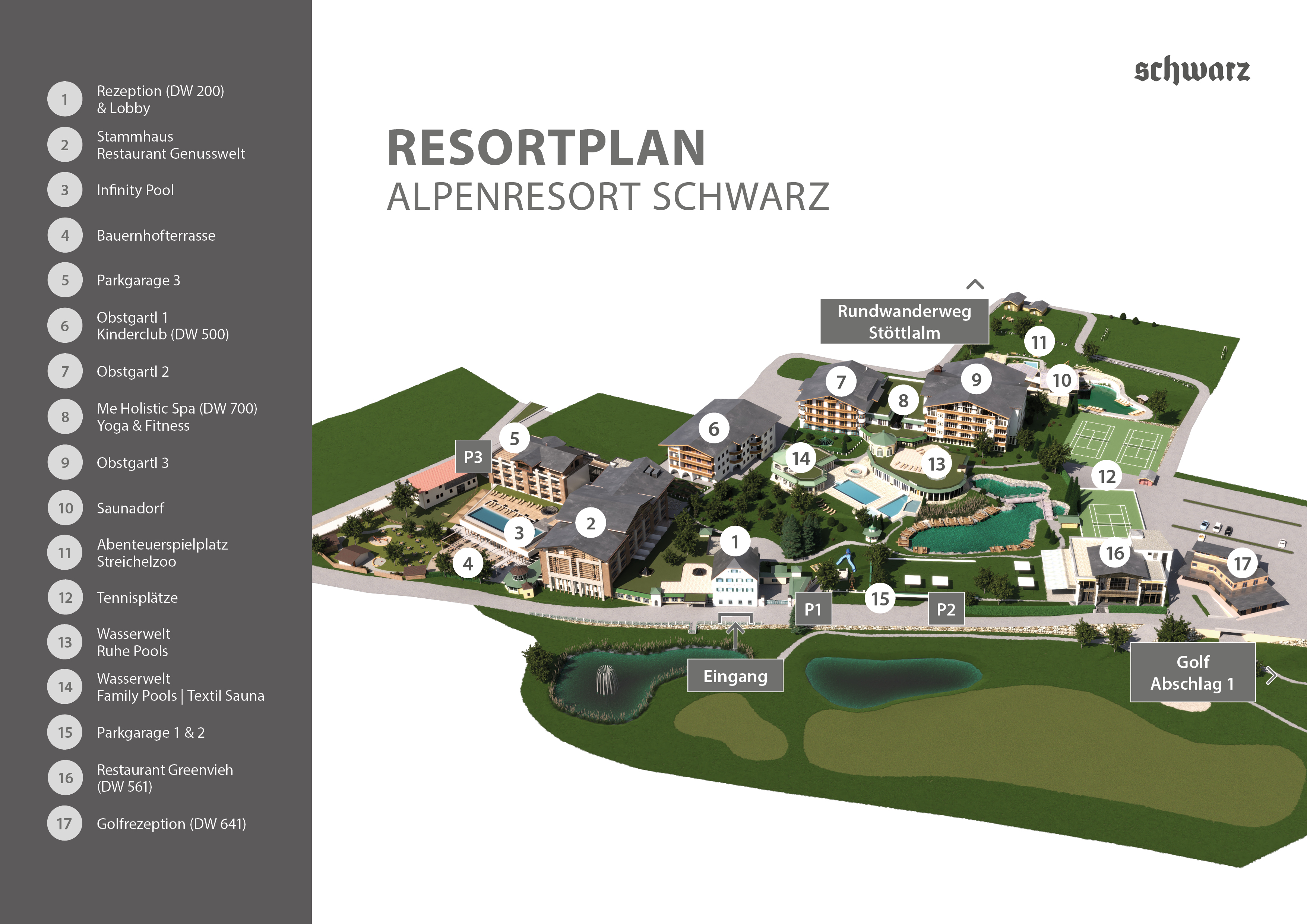Screen dimensions: 1307x924
Task: Click legend circle number 1 beside Rezeption
Action: 65,99
